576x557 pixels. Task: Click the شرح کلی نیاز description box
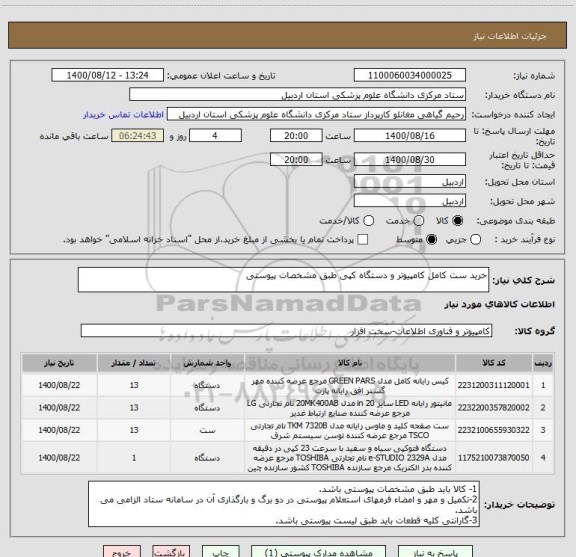tap(283, 280)
